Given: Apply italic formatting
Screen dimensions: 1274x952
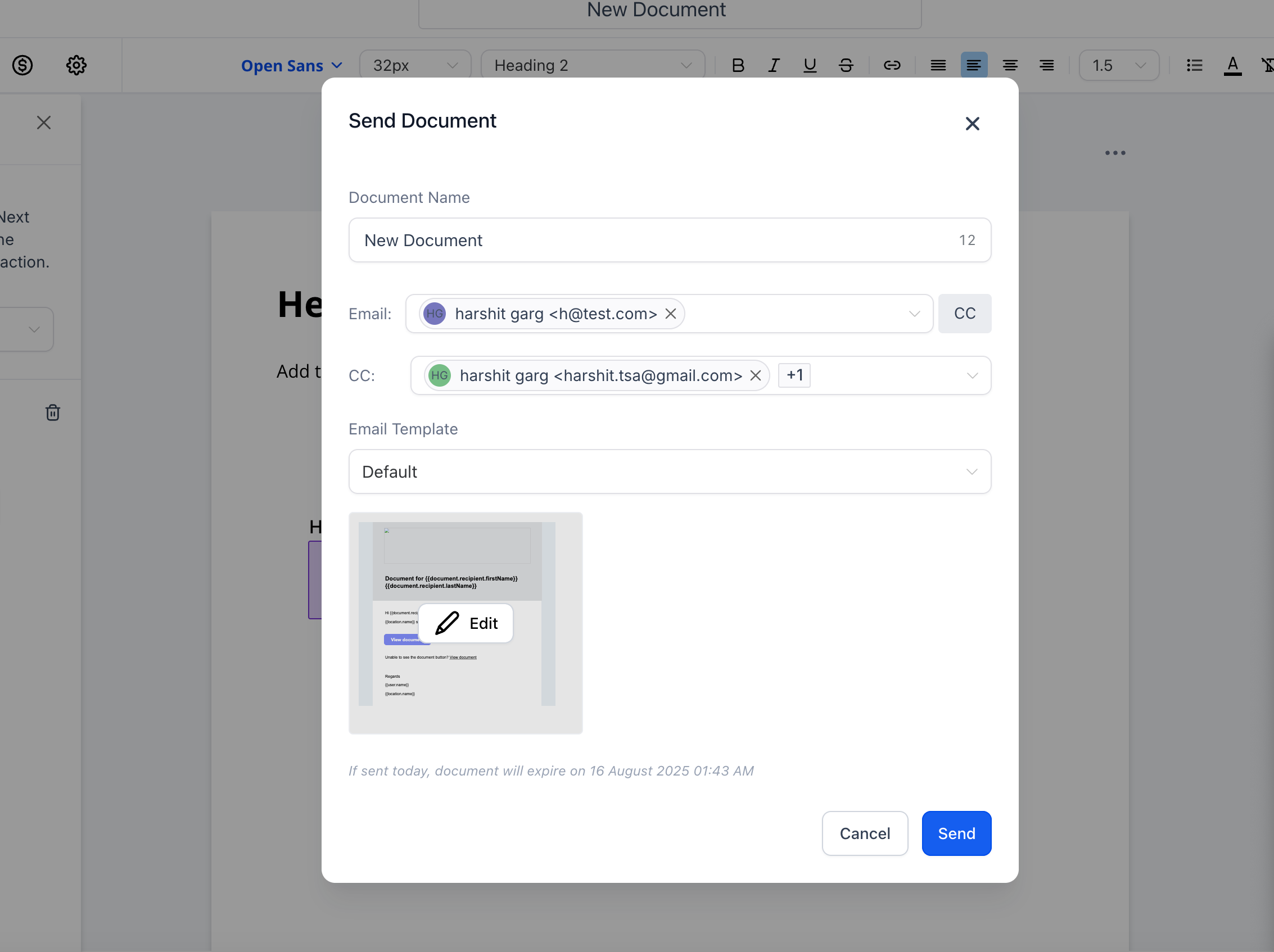Looking at the screenshot, I should coord(774,65).
